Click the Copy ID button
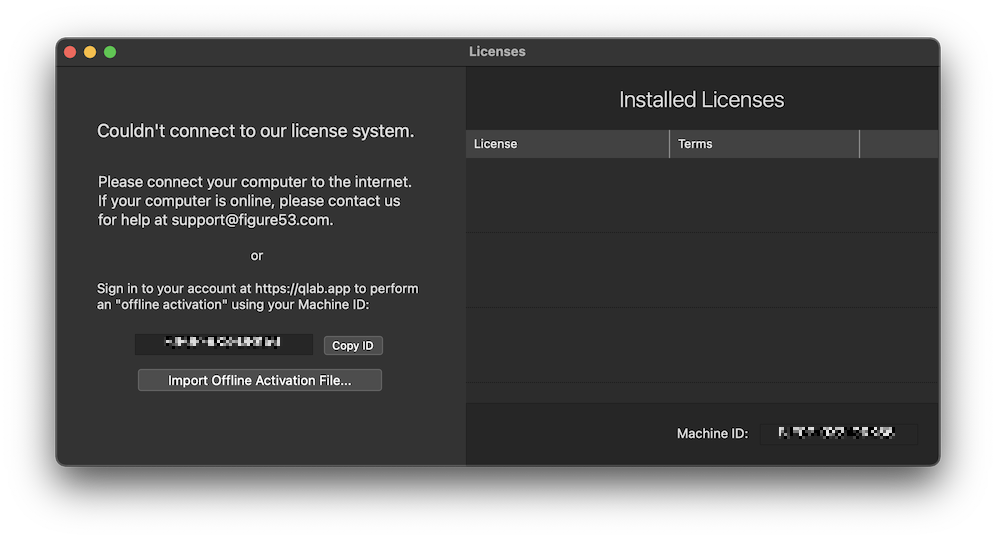The image size is (996, 540). [353, 345]
